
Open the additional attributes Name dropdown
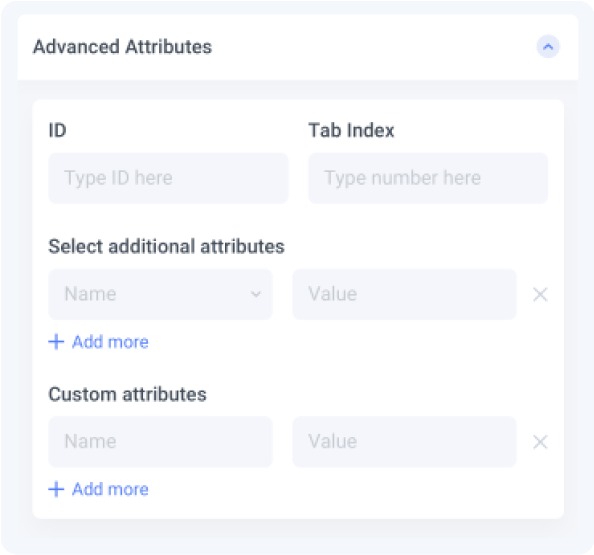[160, 294]
